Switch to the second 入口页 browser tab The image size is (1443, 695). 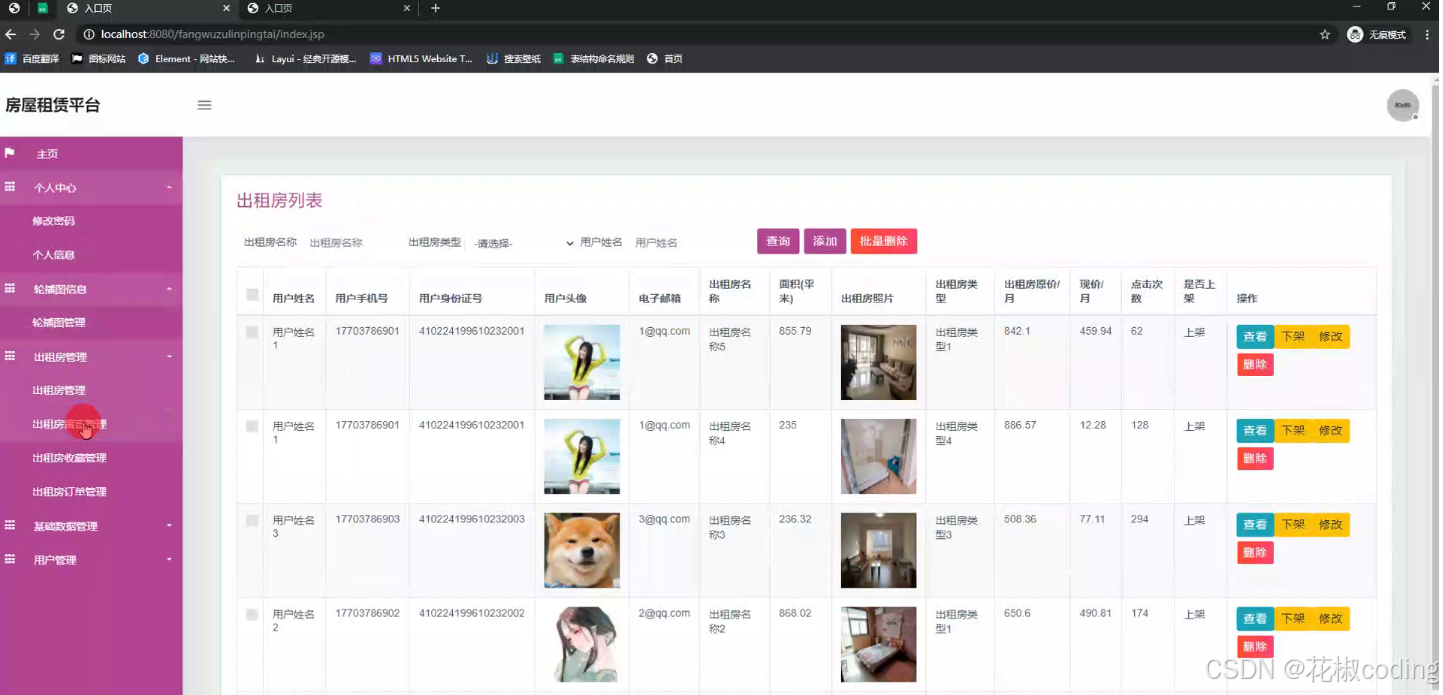[328, 8]
